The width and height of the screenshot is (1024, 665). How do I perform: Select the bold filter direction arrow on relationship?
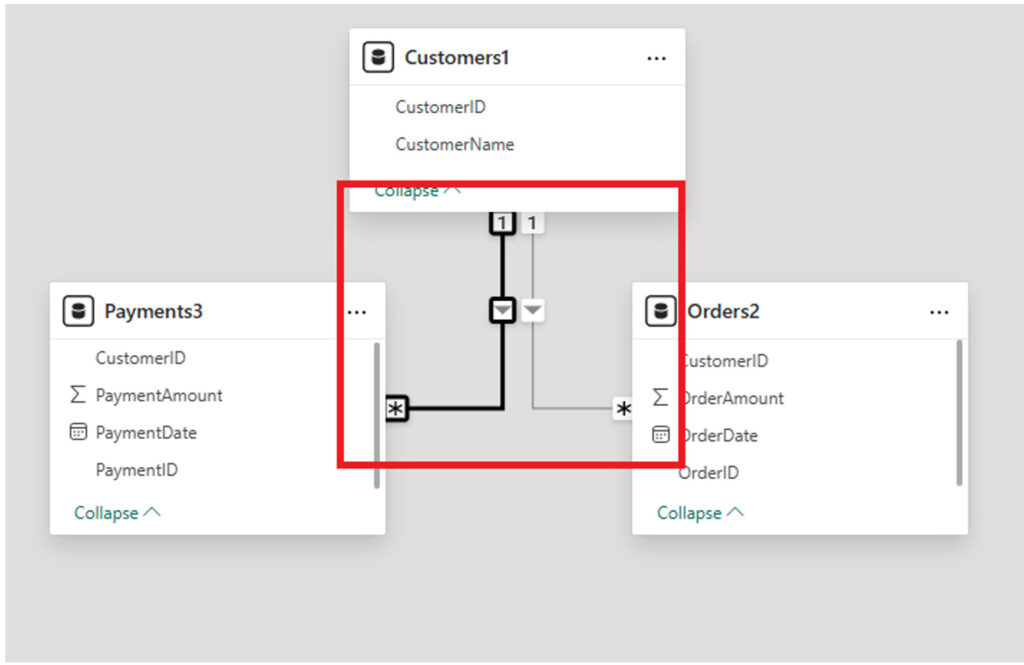pyautogui.click(x=503, y=311)
